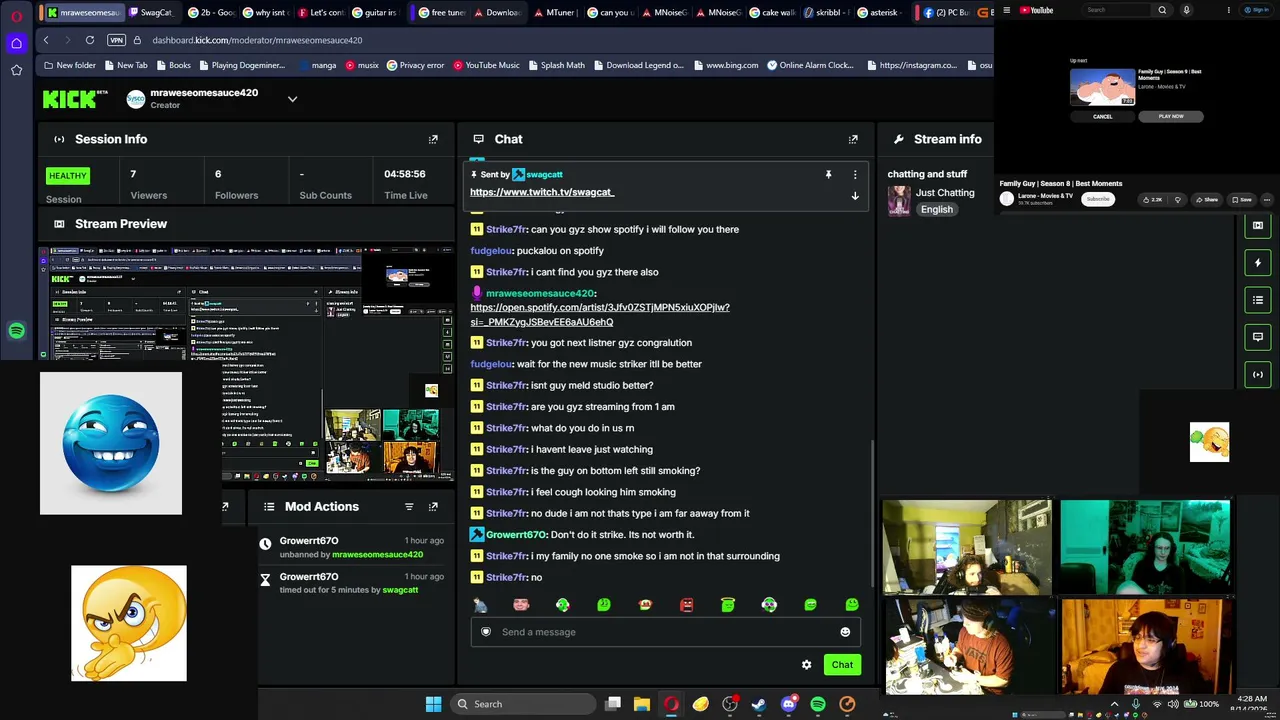Click the Stream Preview thumbnail

(x=246, y=363)
